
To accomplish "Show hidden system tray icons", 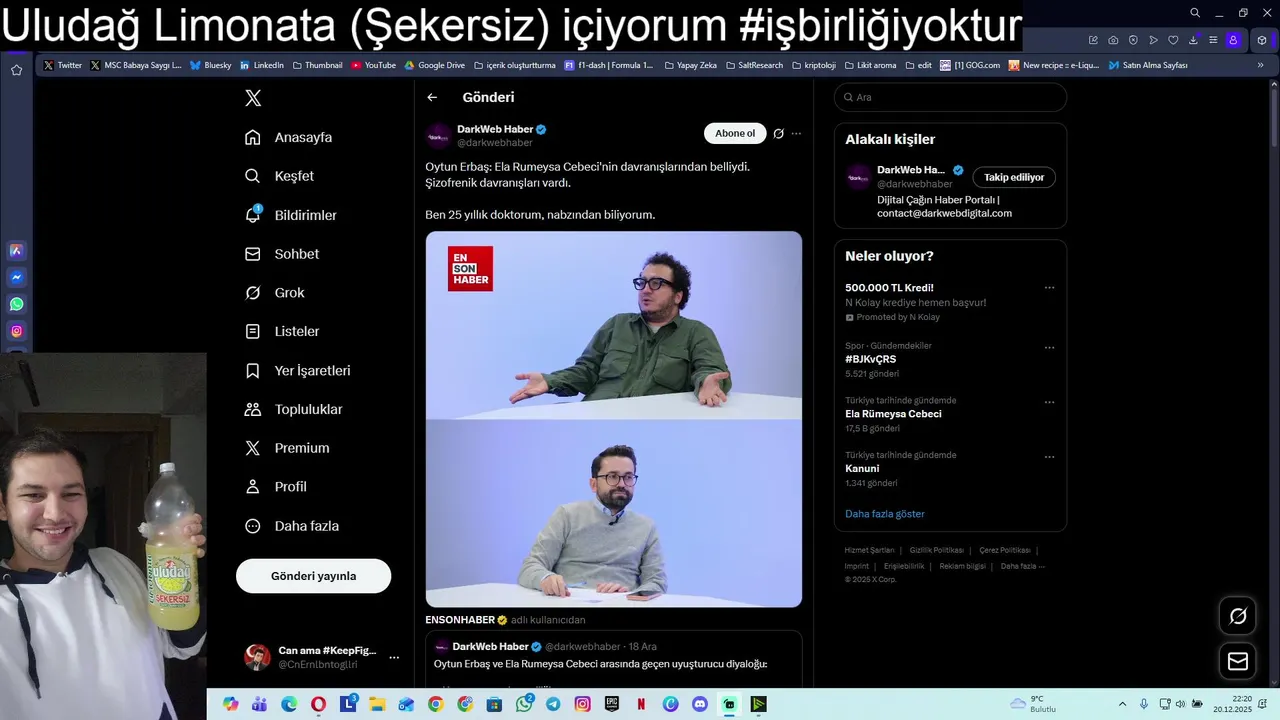I will point(1122,704).
